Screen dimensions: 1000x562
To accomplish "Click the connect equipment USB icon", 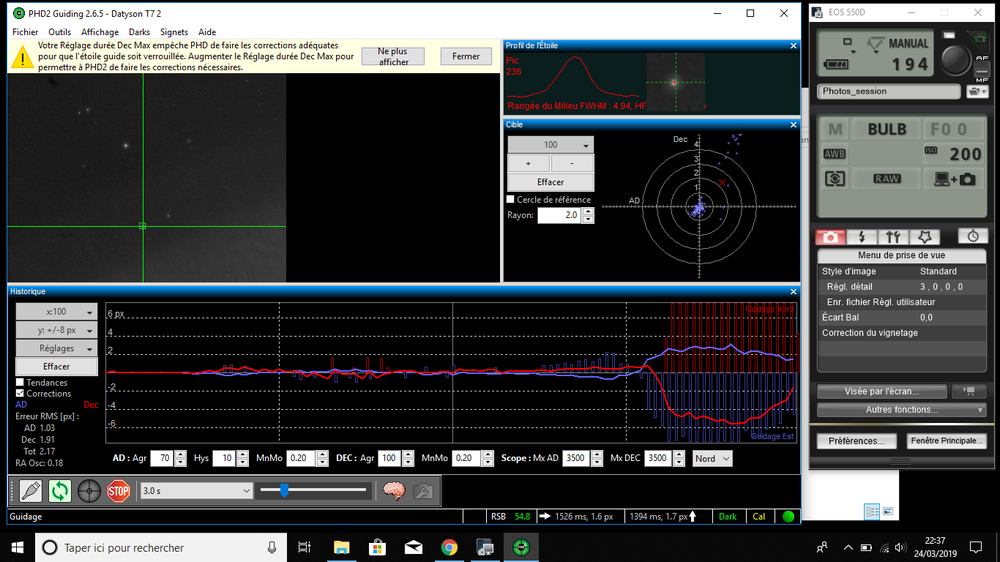I will pos(30,491).
